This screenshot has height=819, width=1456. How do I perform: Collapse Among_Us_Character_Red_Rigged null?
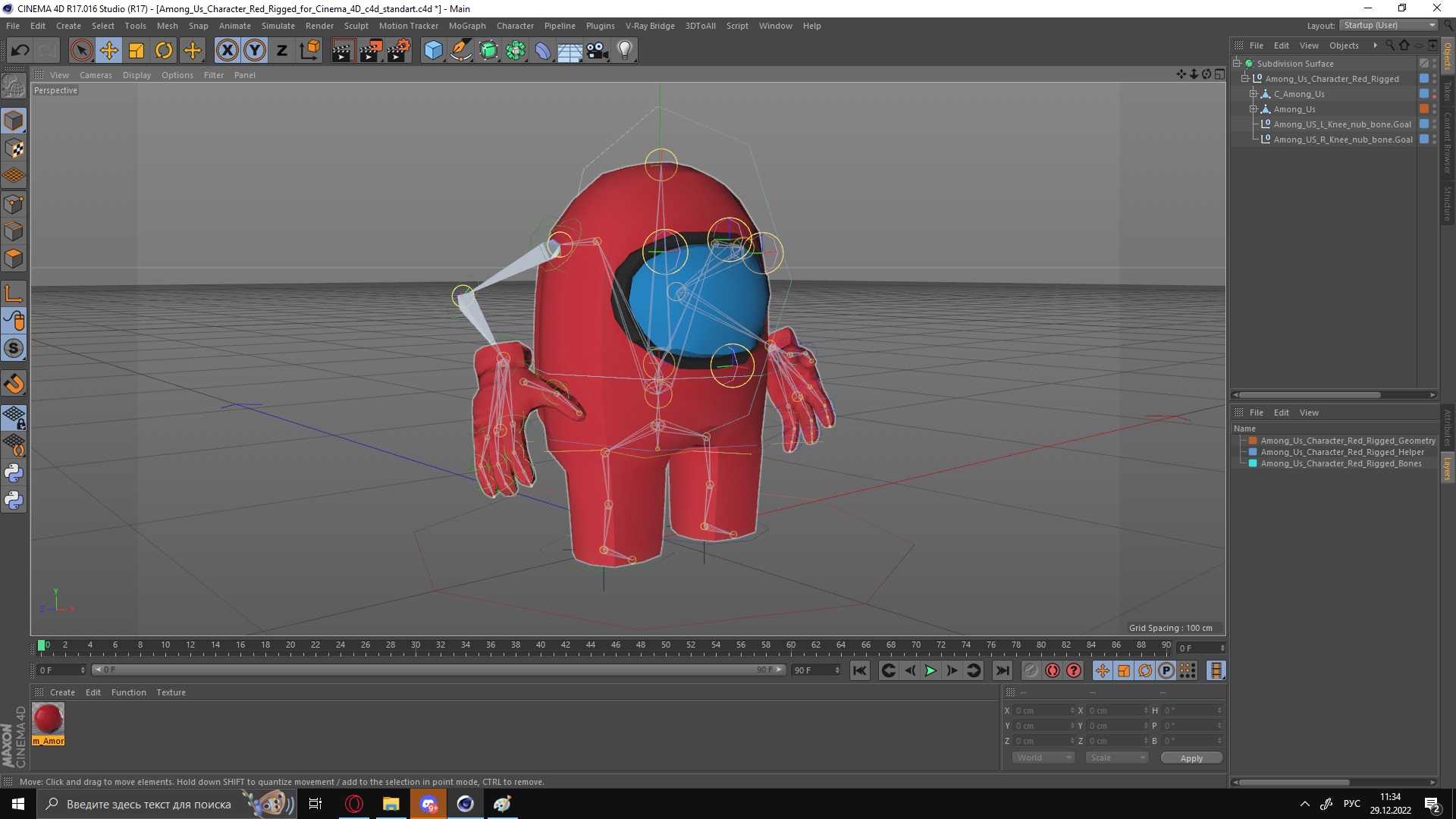tap(1245, 79)
